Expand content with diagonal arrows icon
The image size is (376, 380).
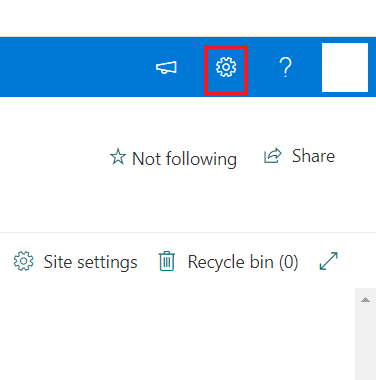click(x=329, y=261)
